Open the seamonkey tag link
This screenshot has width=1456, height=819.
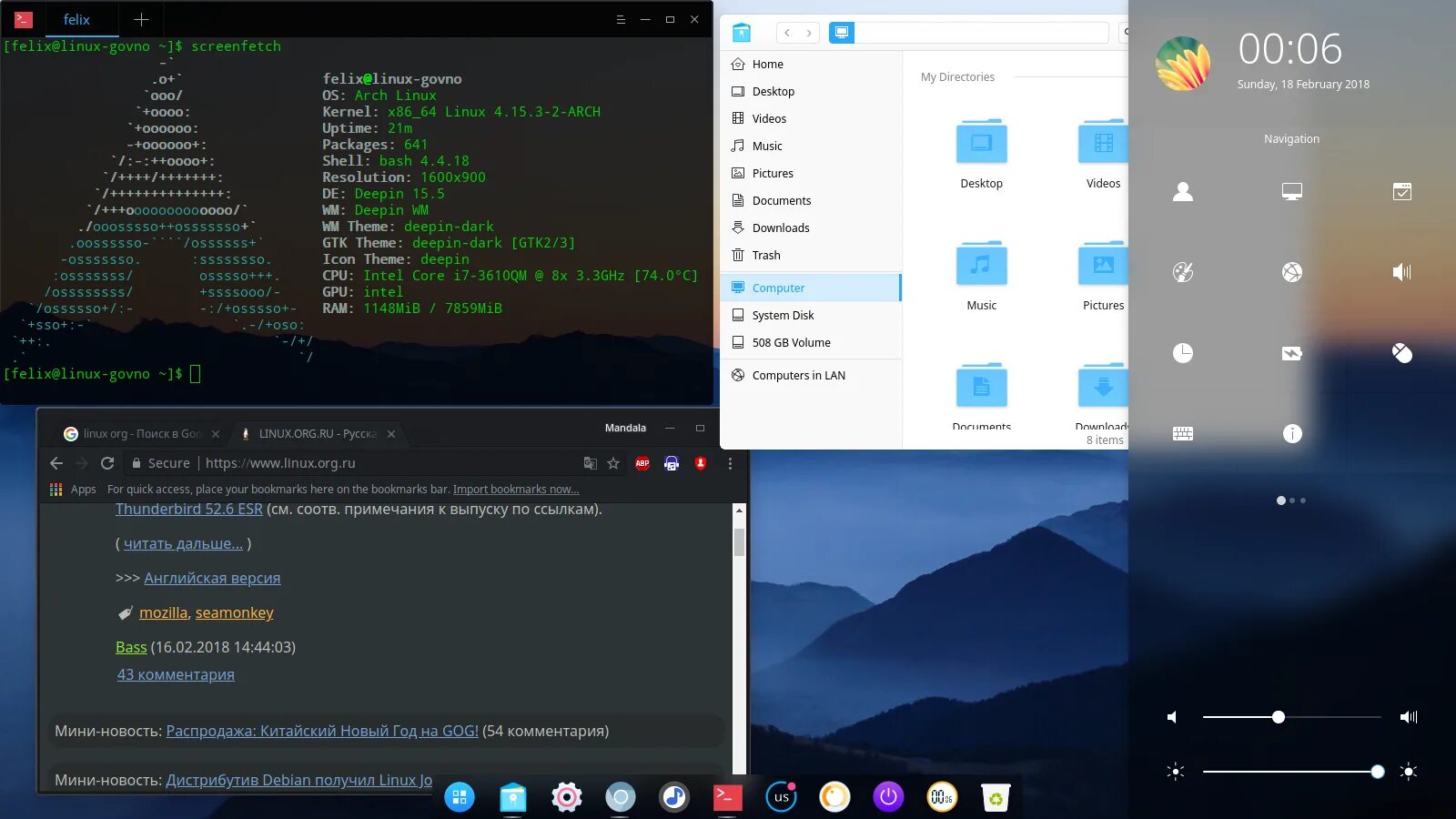(234, 612)
